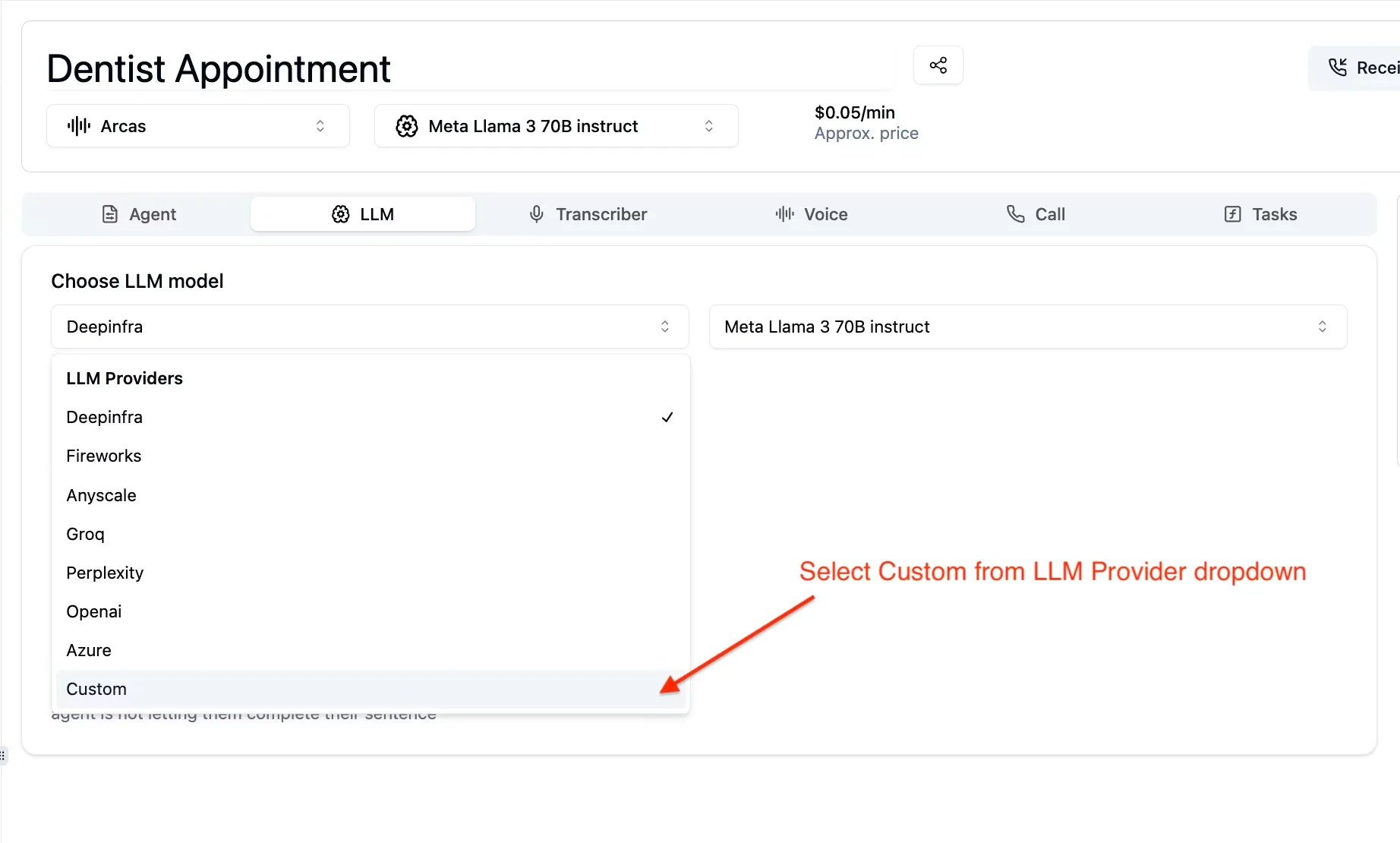
Task: Click the waveform icon on the Voice tab
Action: pyautogui.click(x=783, y=214)
